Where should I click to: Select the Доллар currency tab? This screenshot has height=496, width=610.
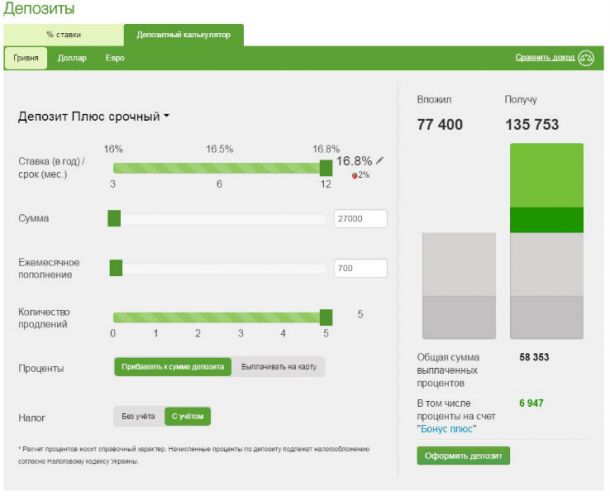tap(72, 58)
